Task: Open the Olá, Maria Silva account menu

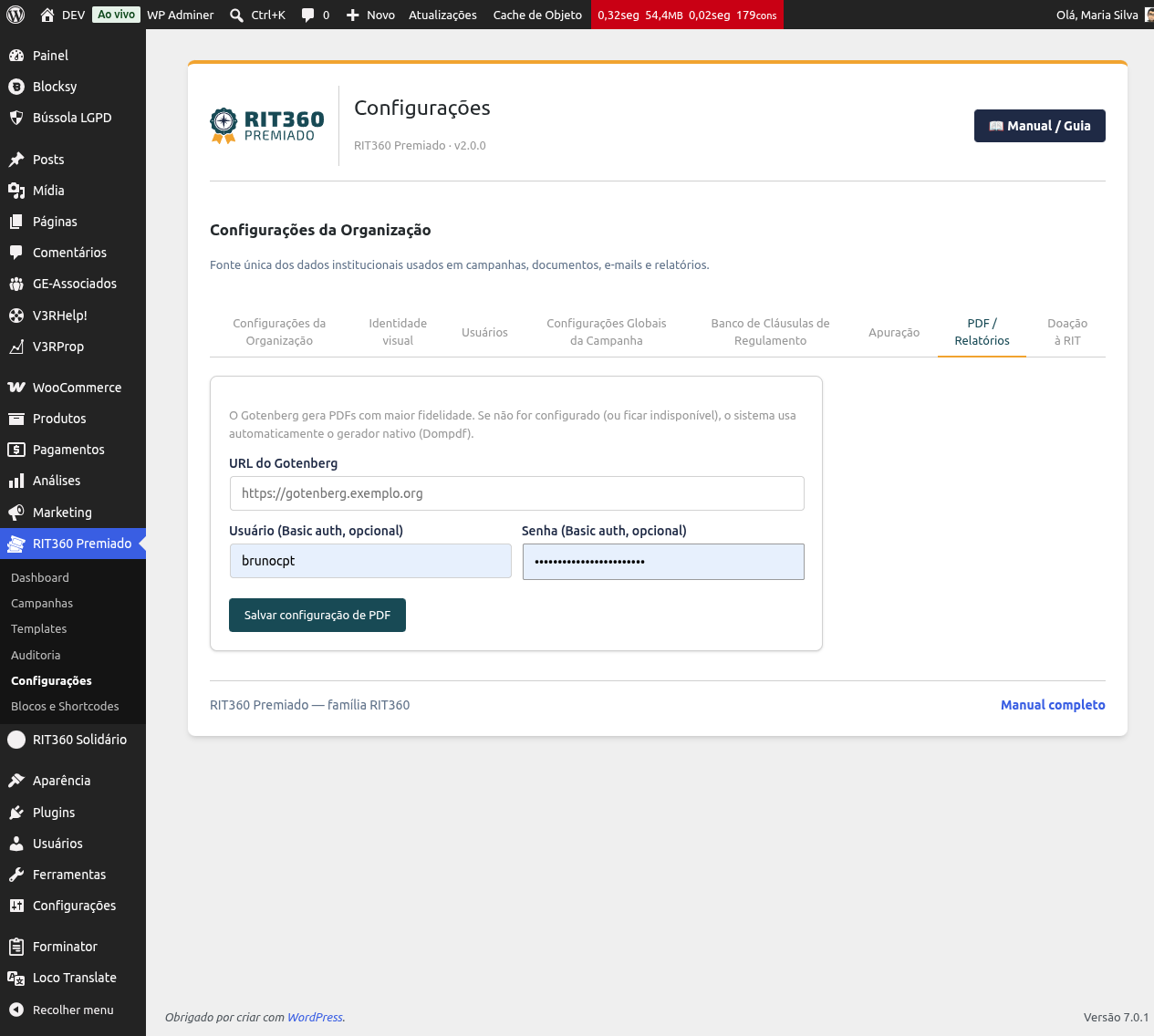Action: click(x=1104, y=15)
